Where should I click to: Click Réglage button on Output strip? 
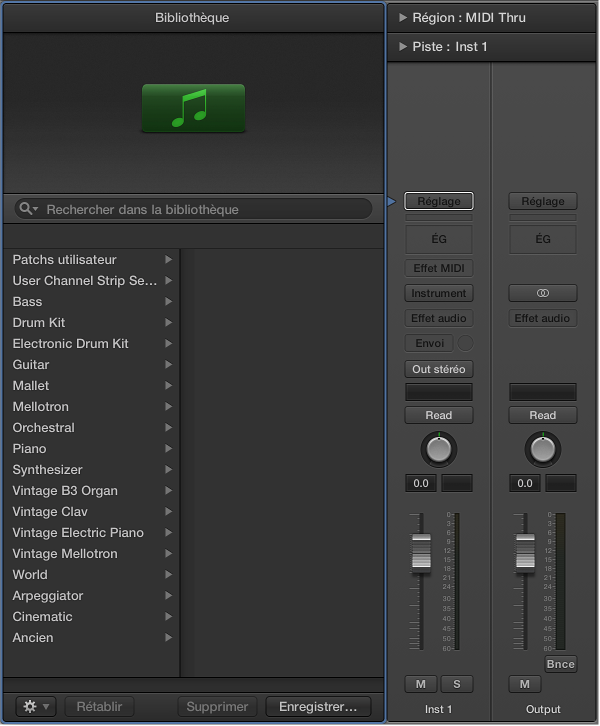pyautogui.click(x=543, y=201)
